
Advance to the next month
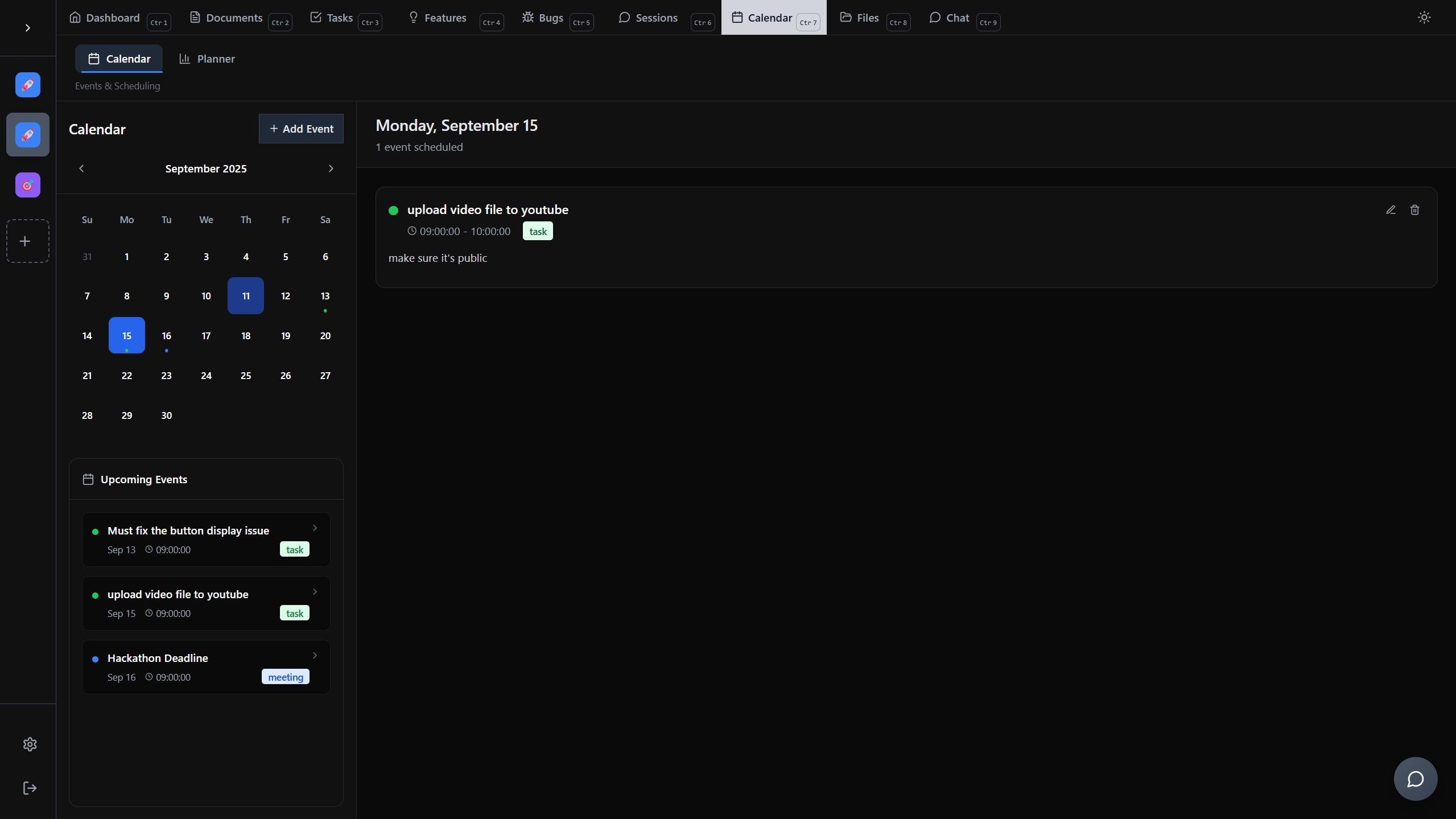coord(331,168)
